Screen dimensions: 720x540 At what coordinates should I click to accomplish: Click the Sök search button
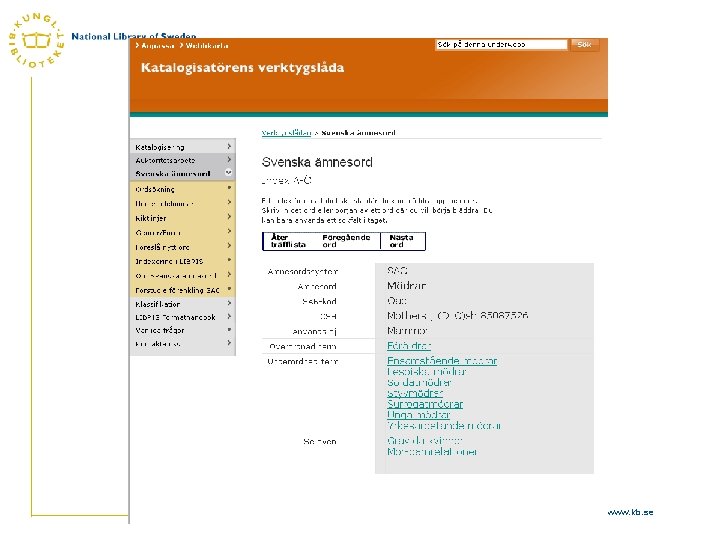[x=585, y=45]
